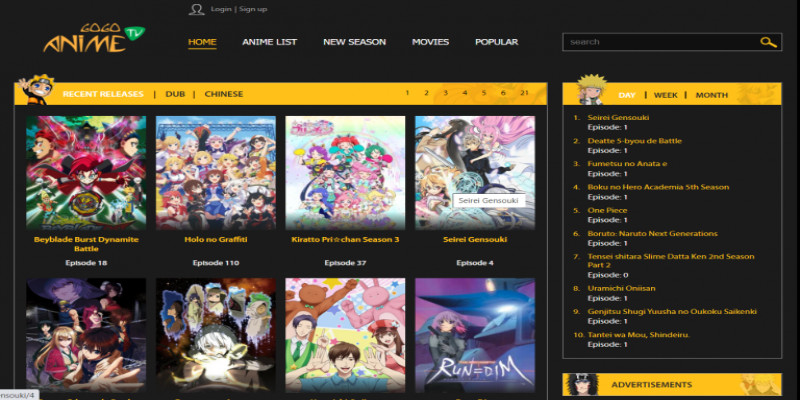This screenshot has width=800, height=400.
Task: Select the RECENT RELEASES tab
Action: (x=103, y=94)
